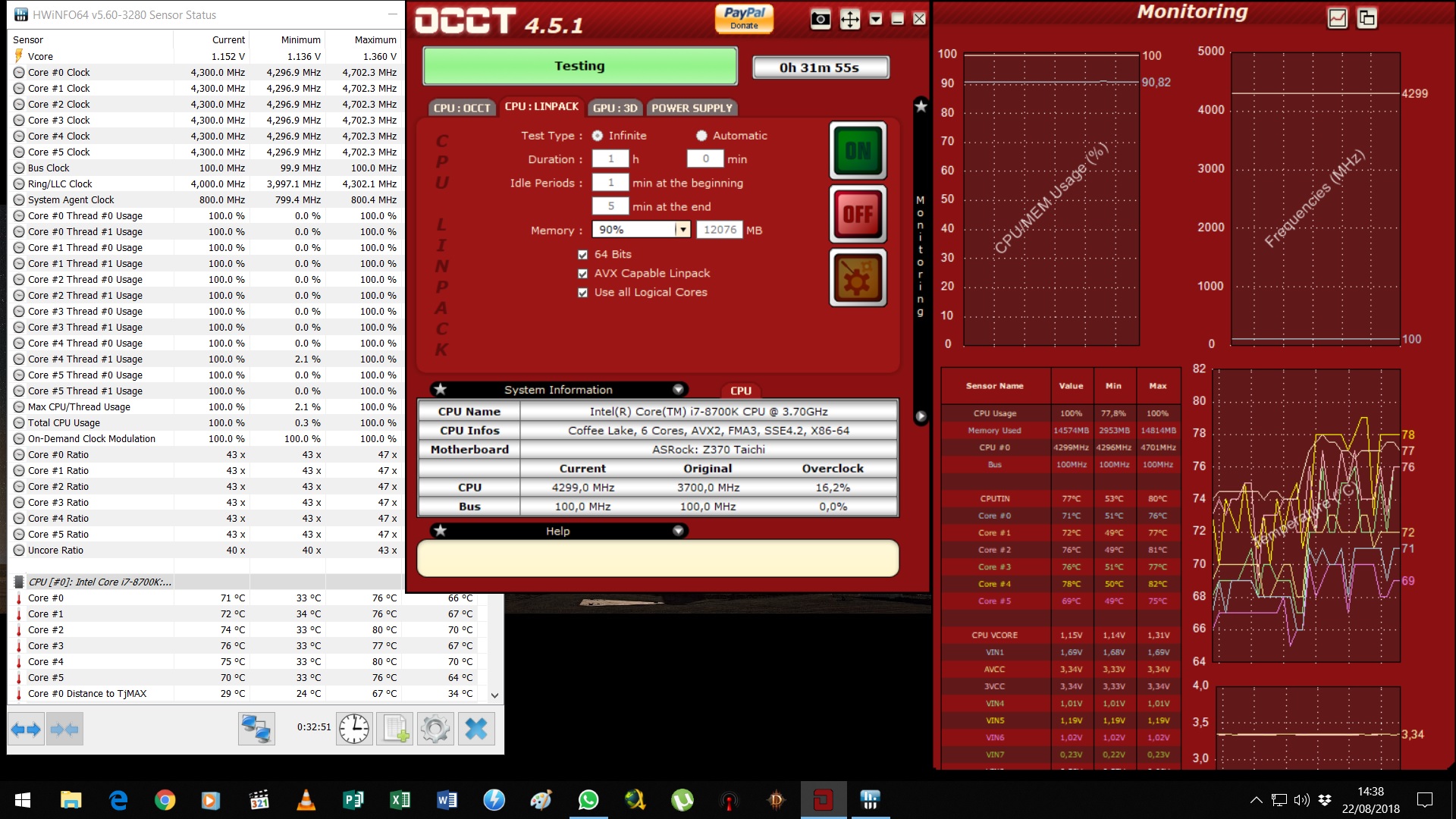Switch to the GPU:3D tab

pos(615,108)
